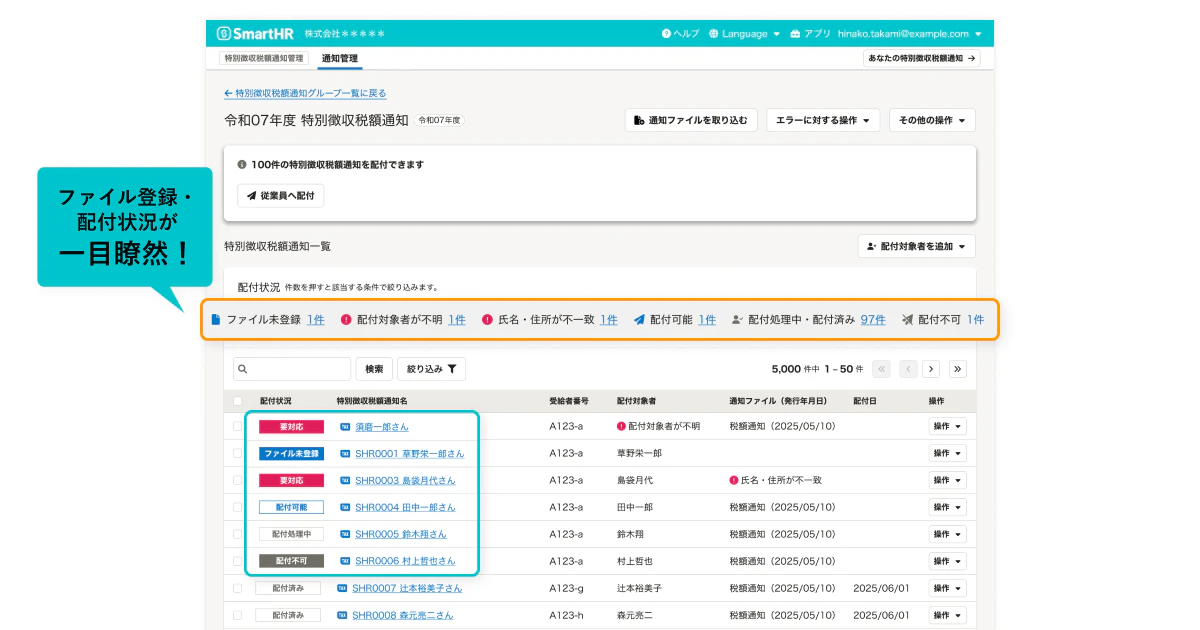Check the checkbox for SHR0007 辻本裕美子さん
Viewport: 1200px width, 630px height.
click(x=237, y=588)
